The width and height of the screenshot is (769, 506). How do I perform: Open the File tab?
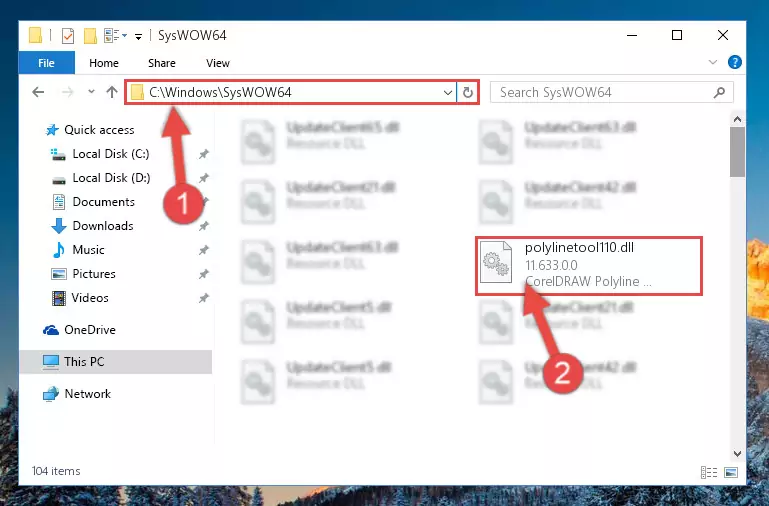click(x=47, y=63)
